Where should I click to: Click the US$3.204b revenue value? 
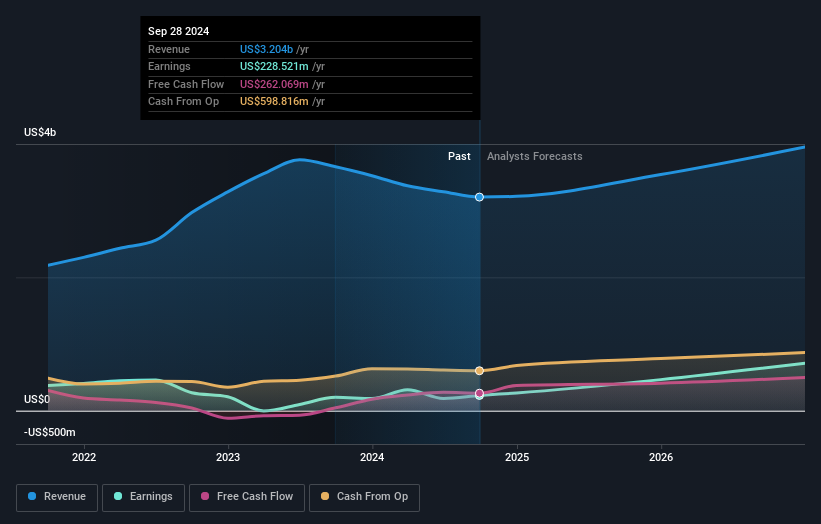(266, 49)
